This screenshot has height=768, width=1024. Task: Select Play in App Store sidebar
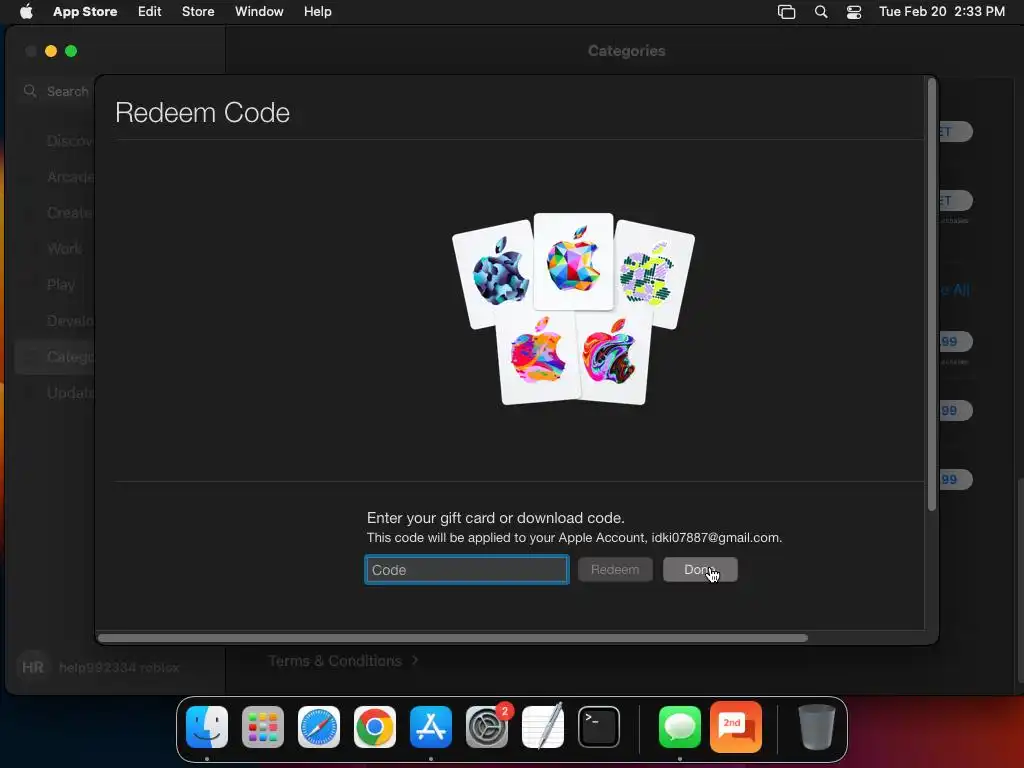[x=61, y=285]
